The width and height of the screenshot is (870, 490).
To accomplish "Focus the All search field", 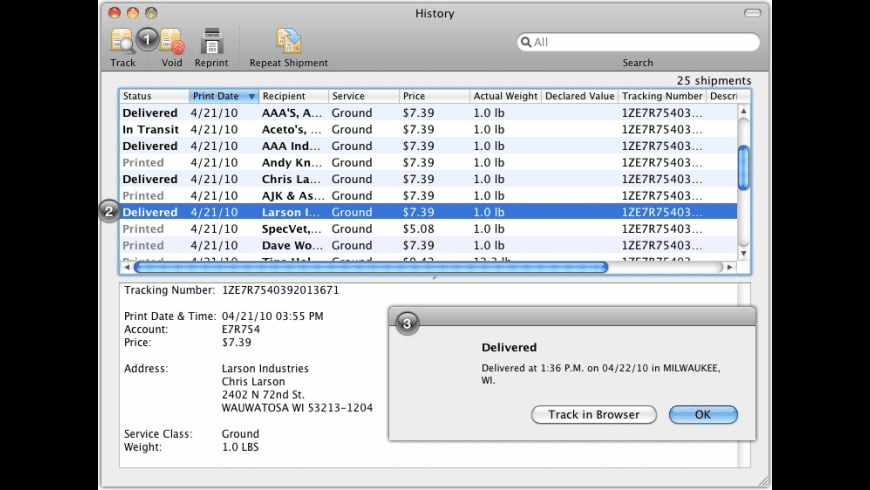I will [x=640, y=43].
